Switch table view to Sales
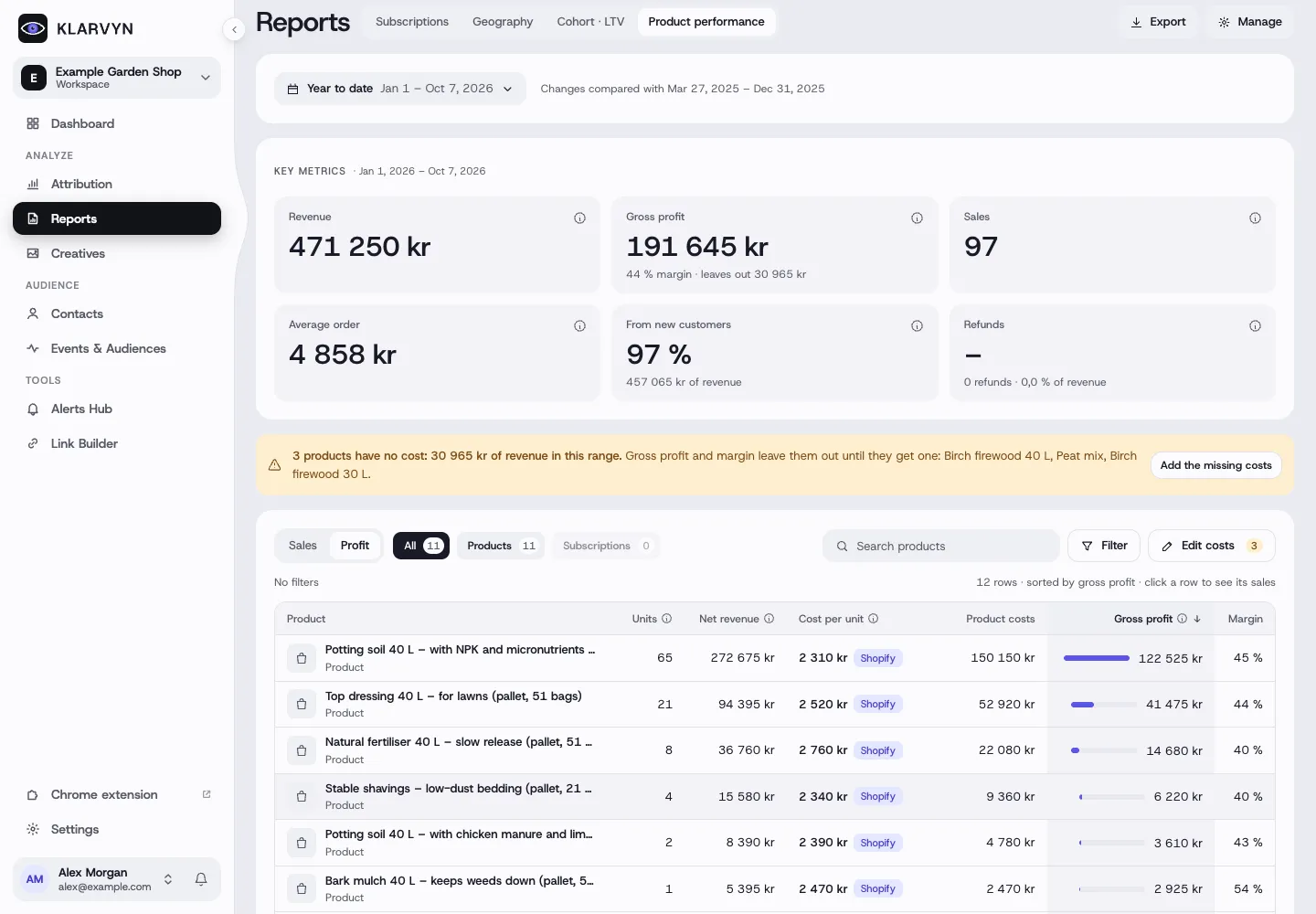 click(302, 546)
